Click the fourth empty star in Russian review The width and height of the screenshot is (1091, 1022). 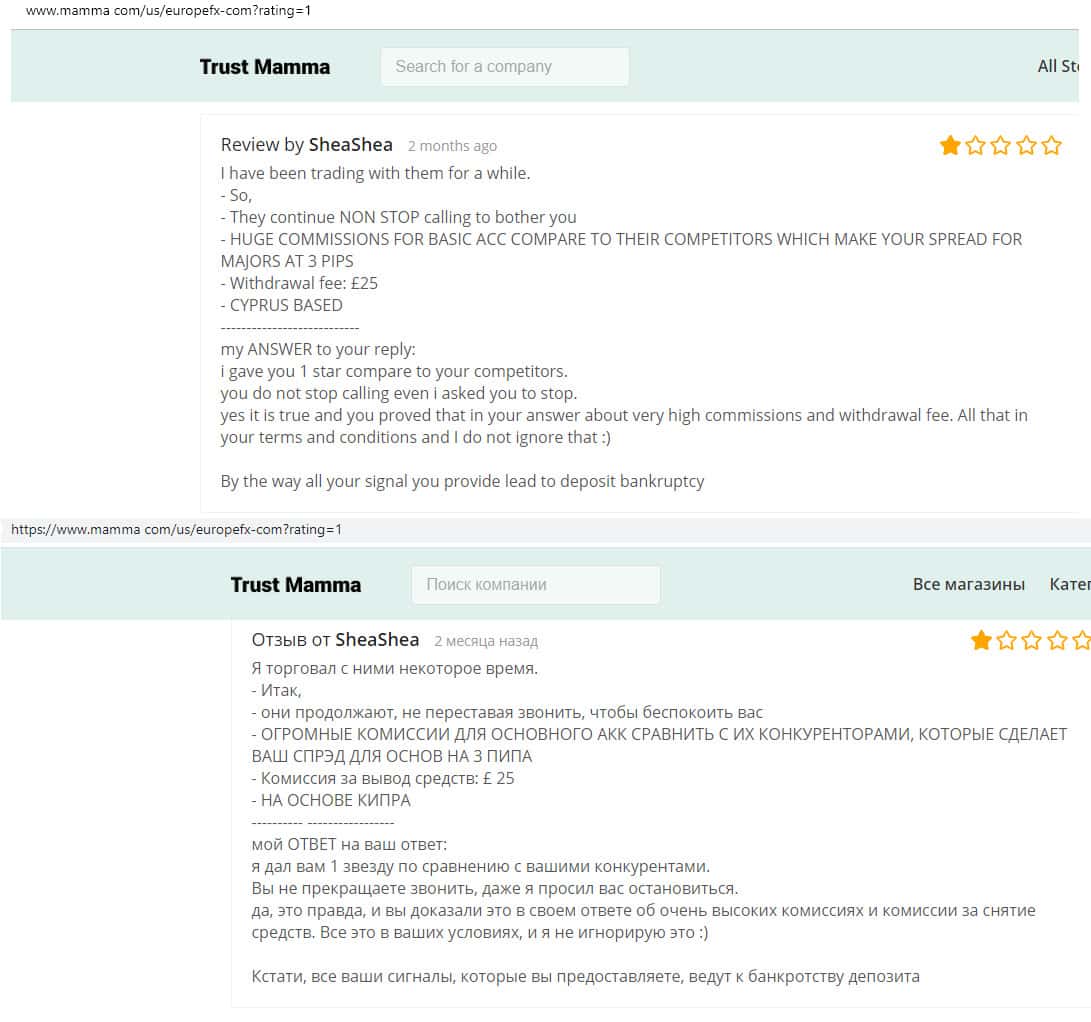(x=1057, y=641)
